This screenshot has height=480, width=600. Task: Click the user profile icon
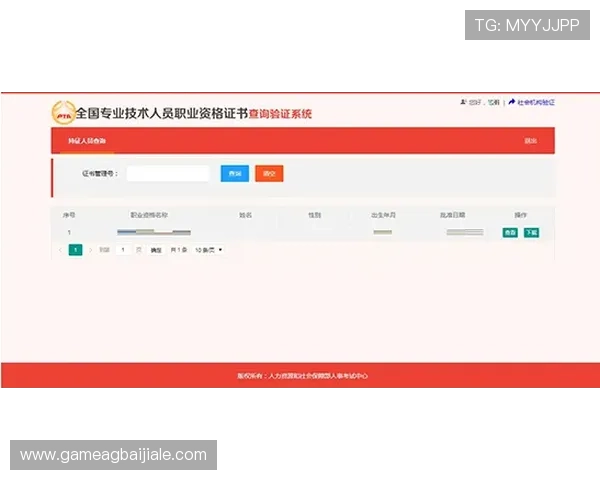463,102
